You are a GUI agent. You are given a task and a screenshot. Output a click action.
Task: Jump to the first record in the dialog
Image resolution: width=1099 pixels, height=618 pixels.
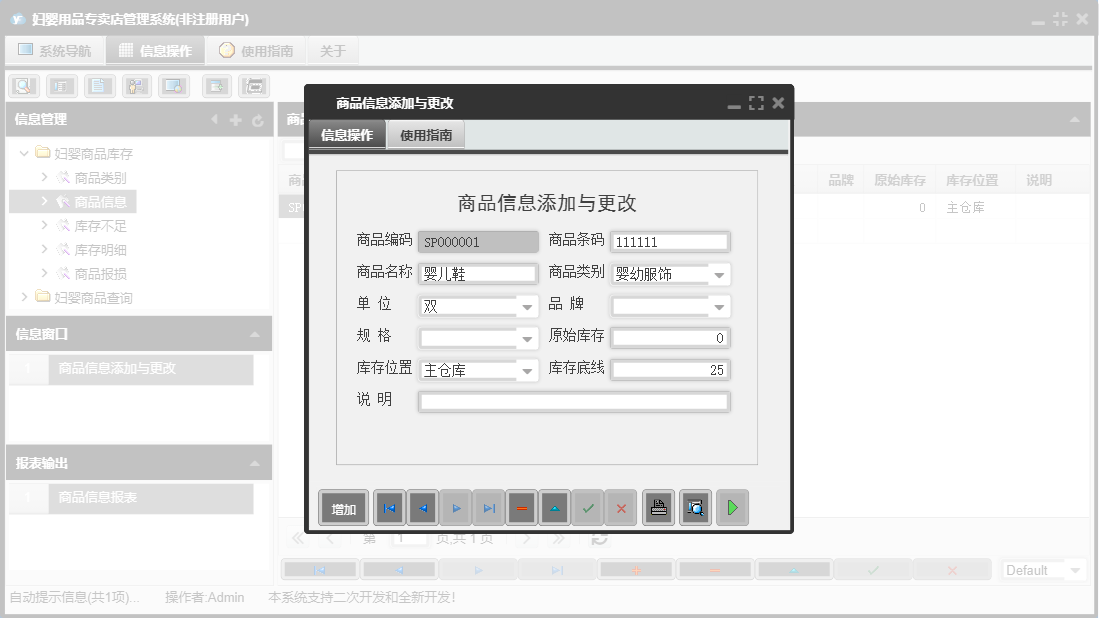389,509
